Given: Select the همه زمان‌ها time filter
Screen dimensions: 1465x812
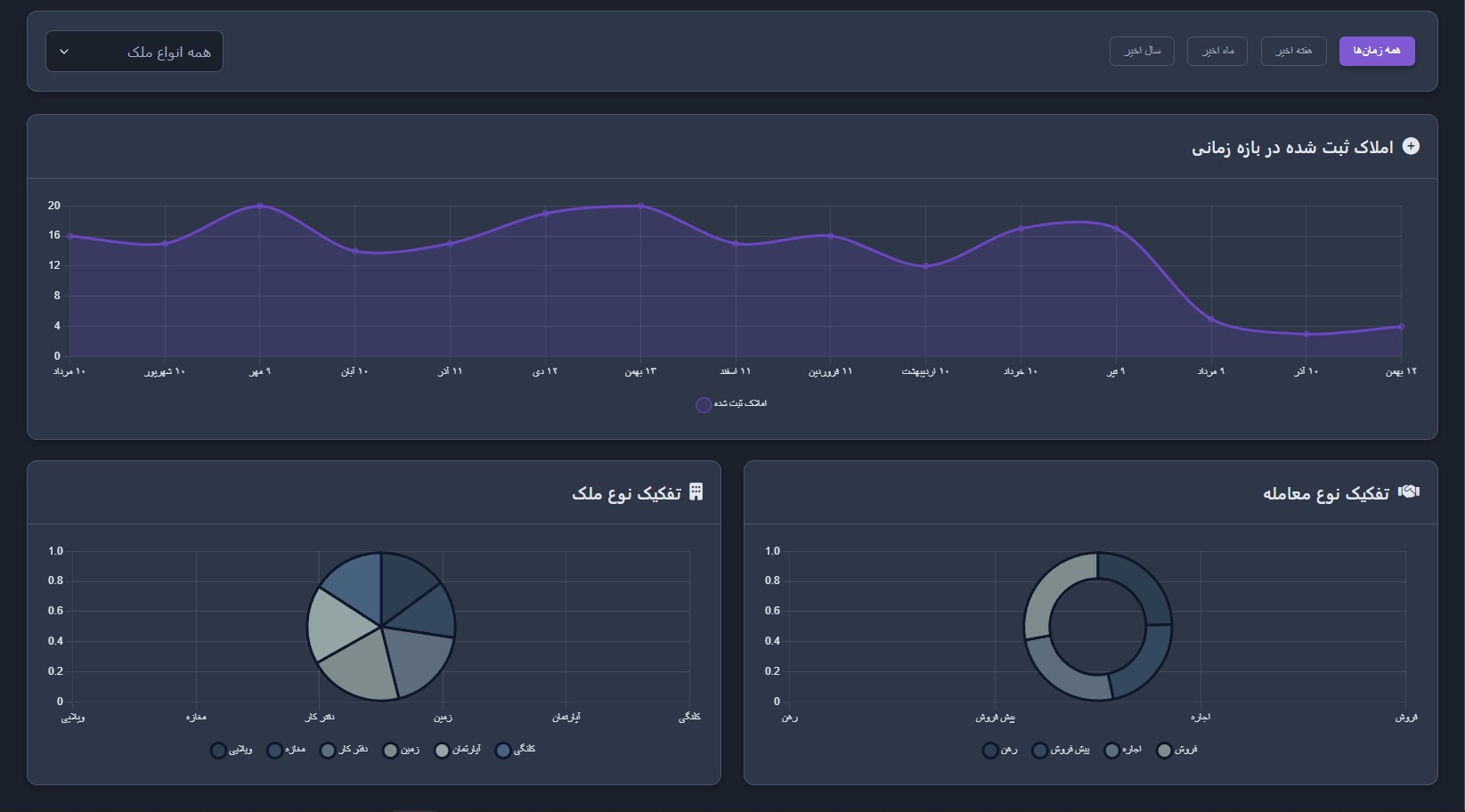Looking at the screenshot, I should 1377,51.
